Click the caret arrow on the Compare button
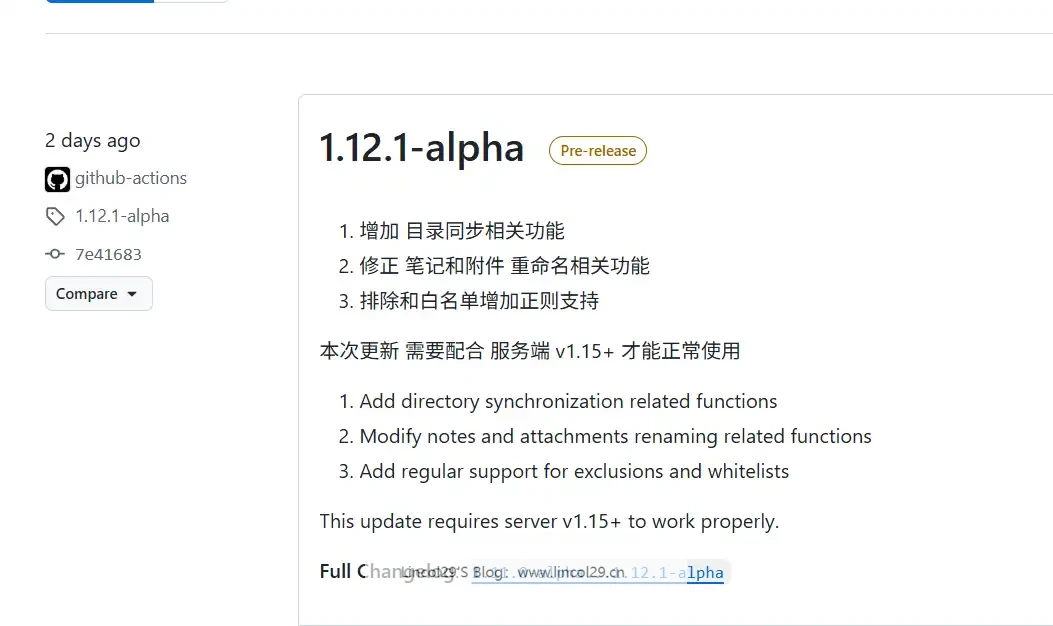Viewport: 1053px width, 626px height. [132, 294]
